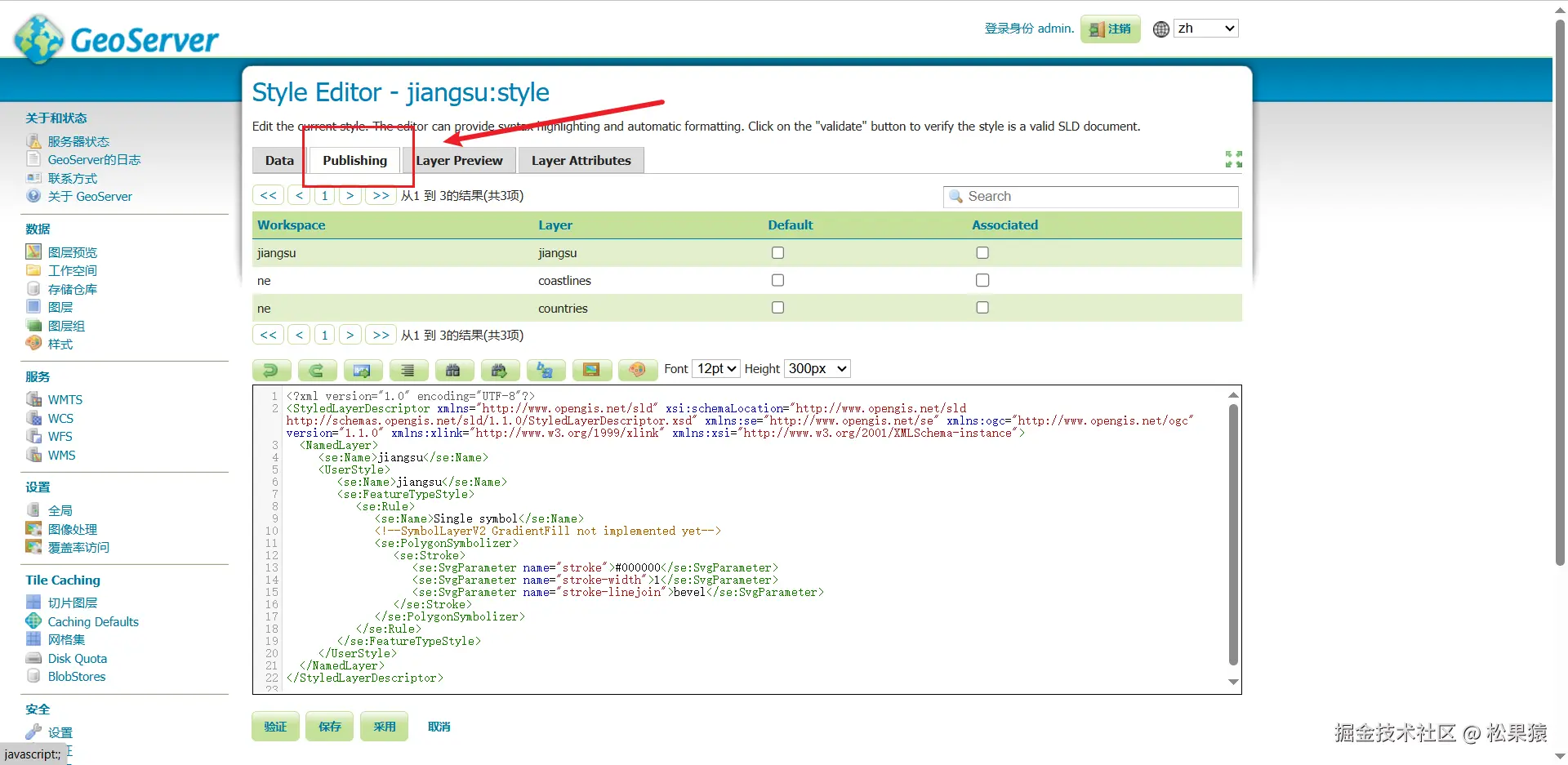1568x765 pixels.
Task: Click the Redo icon in editor toolbar
Action: point(317,370)
